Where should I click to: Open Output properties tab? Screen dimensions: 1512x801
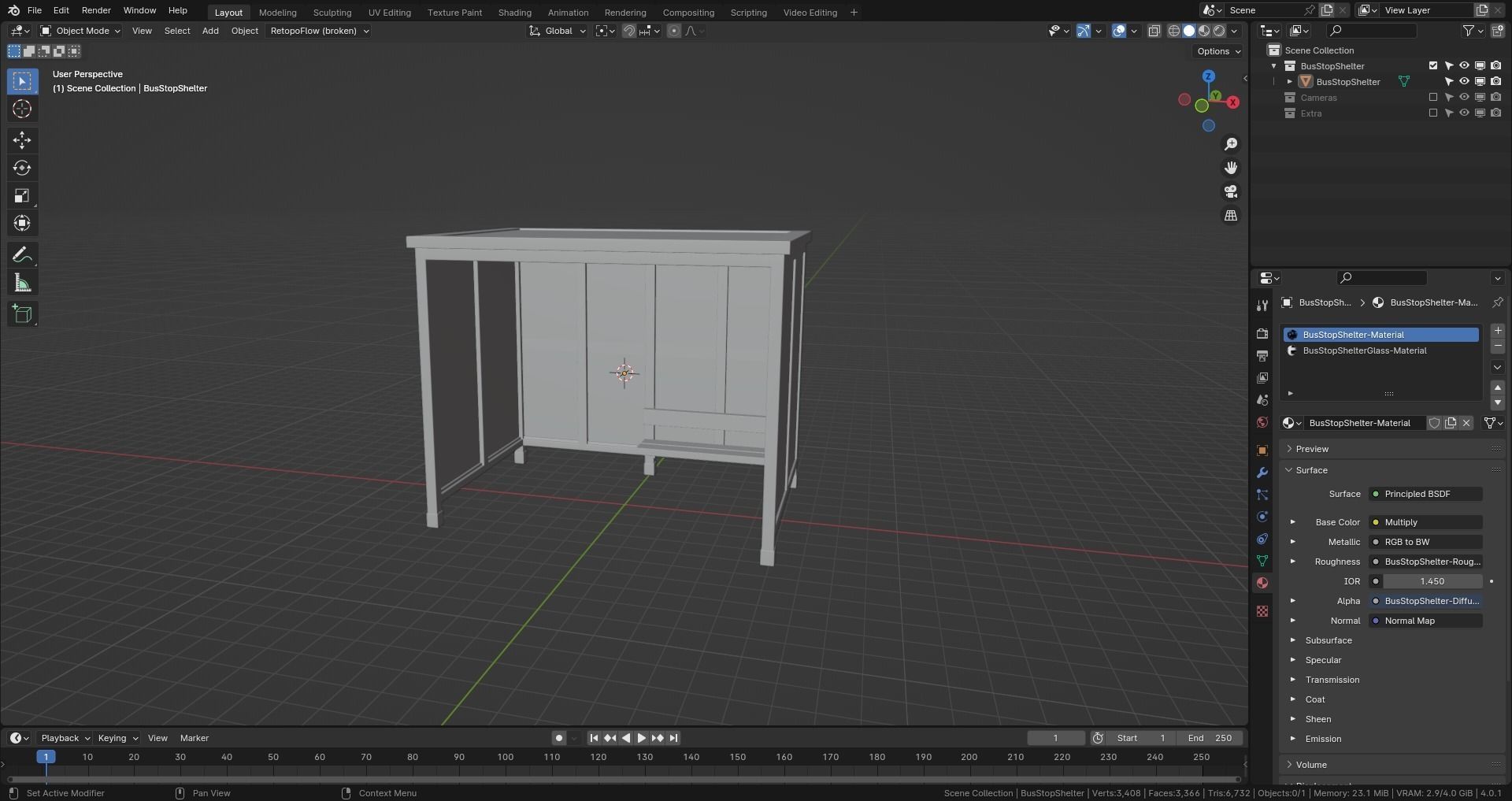coord(1262,356)
